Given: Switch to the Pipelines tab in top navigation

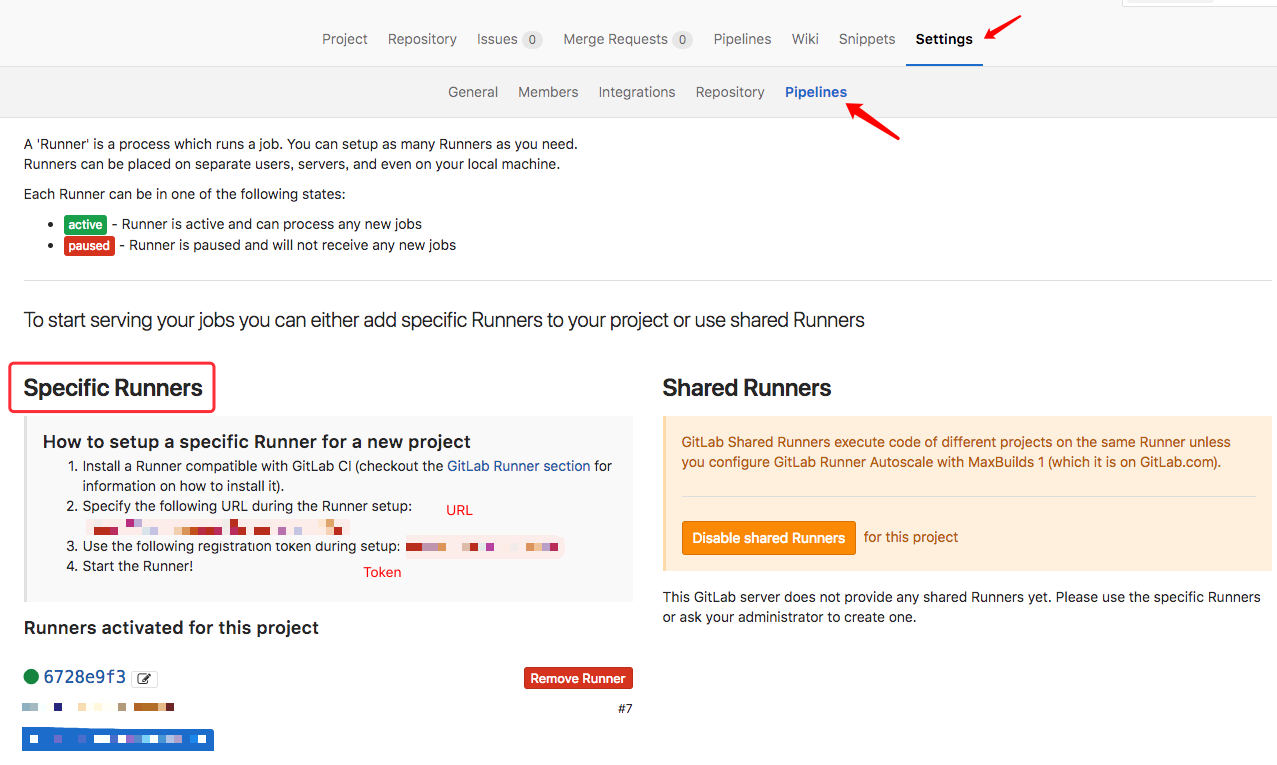Looking at the screenshot, I should pos(742,39).
